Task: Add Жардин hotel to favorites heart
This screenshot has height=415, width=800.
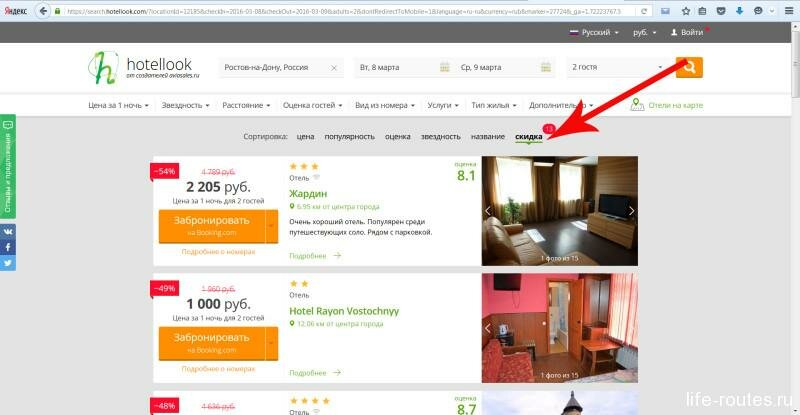Action: tap(317, 177)
